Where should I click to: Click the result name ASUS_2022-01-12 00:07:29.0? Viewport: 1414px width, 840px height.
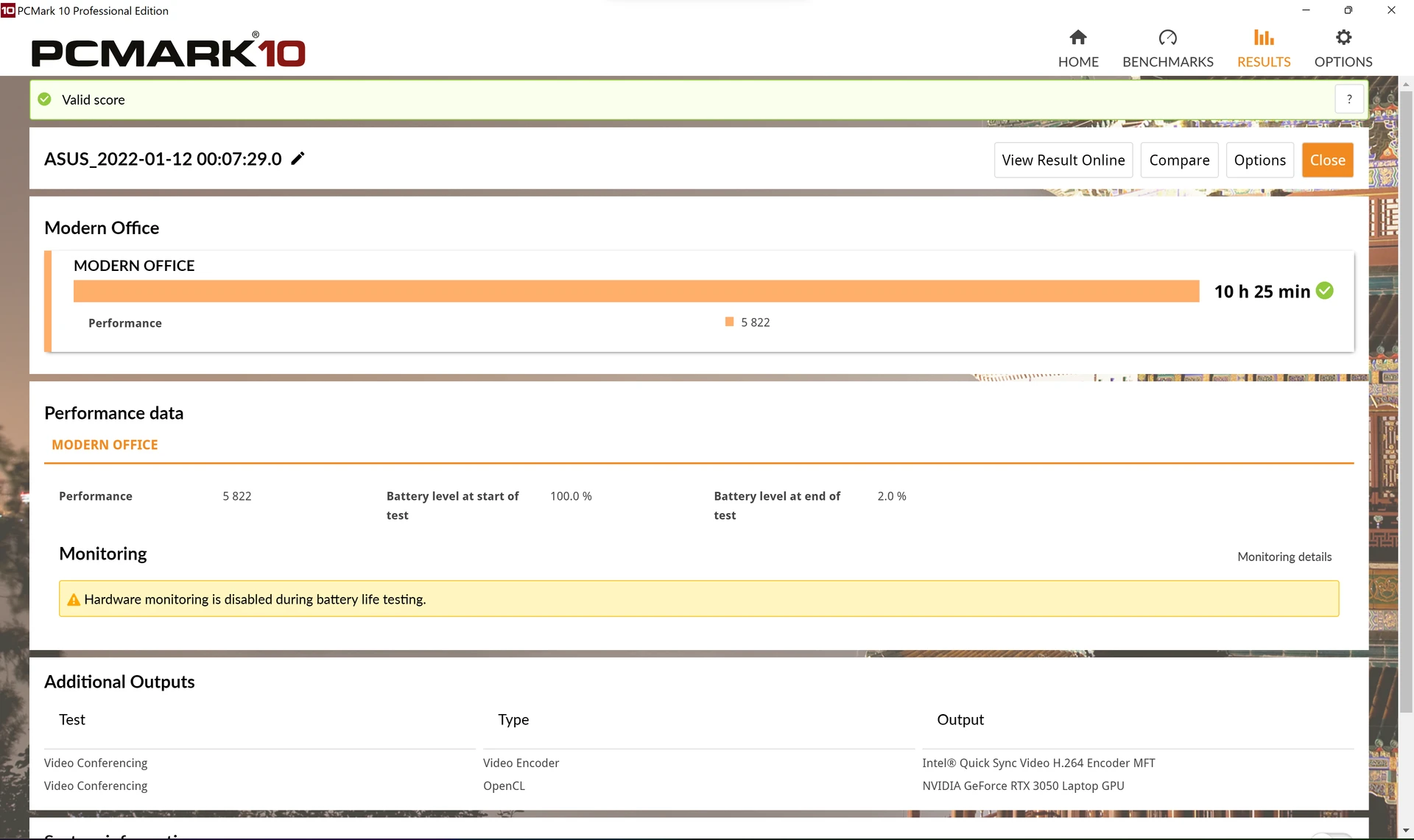click(x=163, y=159)
